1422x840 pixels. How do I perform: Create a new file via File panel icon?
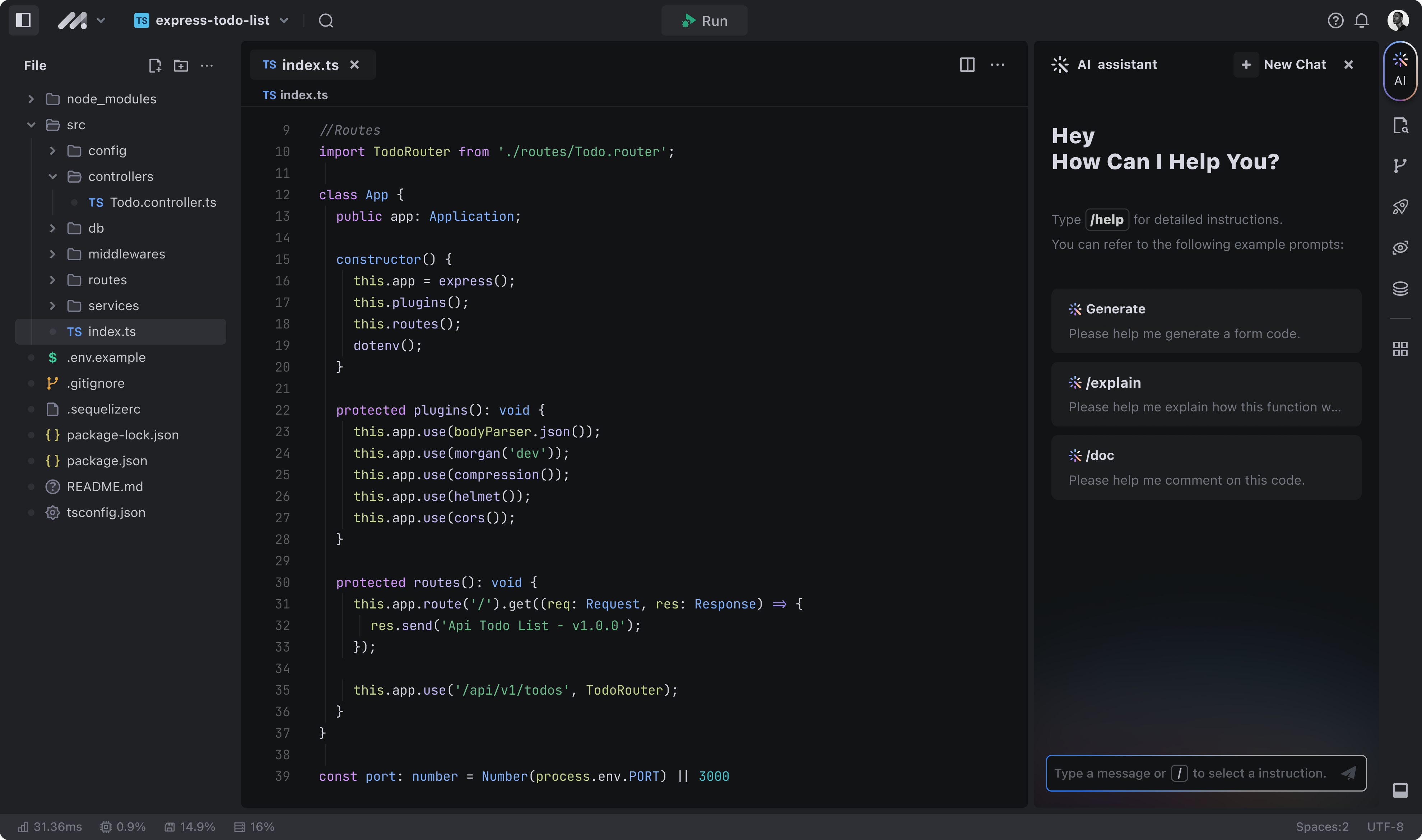tap(154, 66)
